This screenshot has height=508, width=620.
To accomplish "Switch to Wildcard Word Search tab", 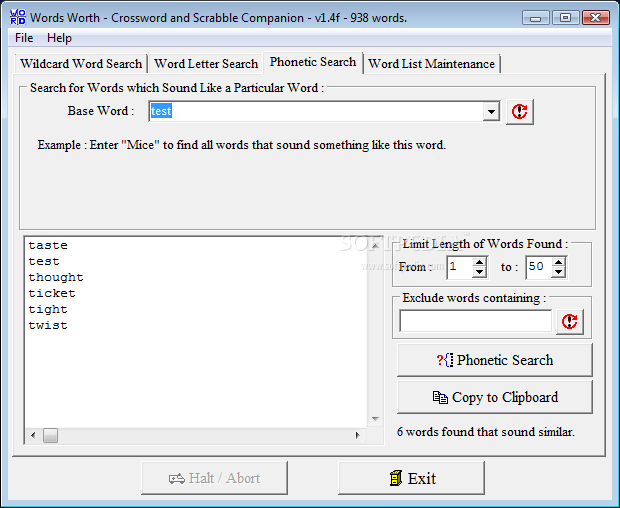I will 81,64.
